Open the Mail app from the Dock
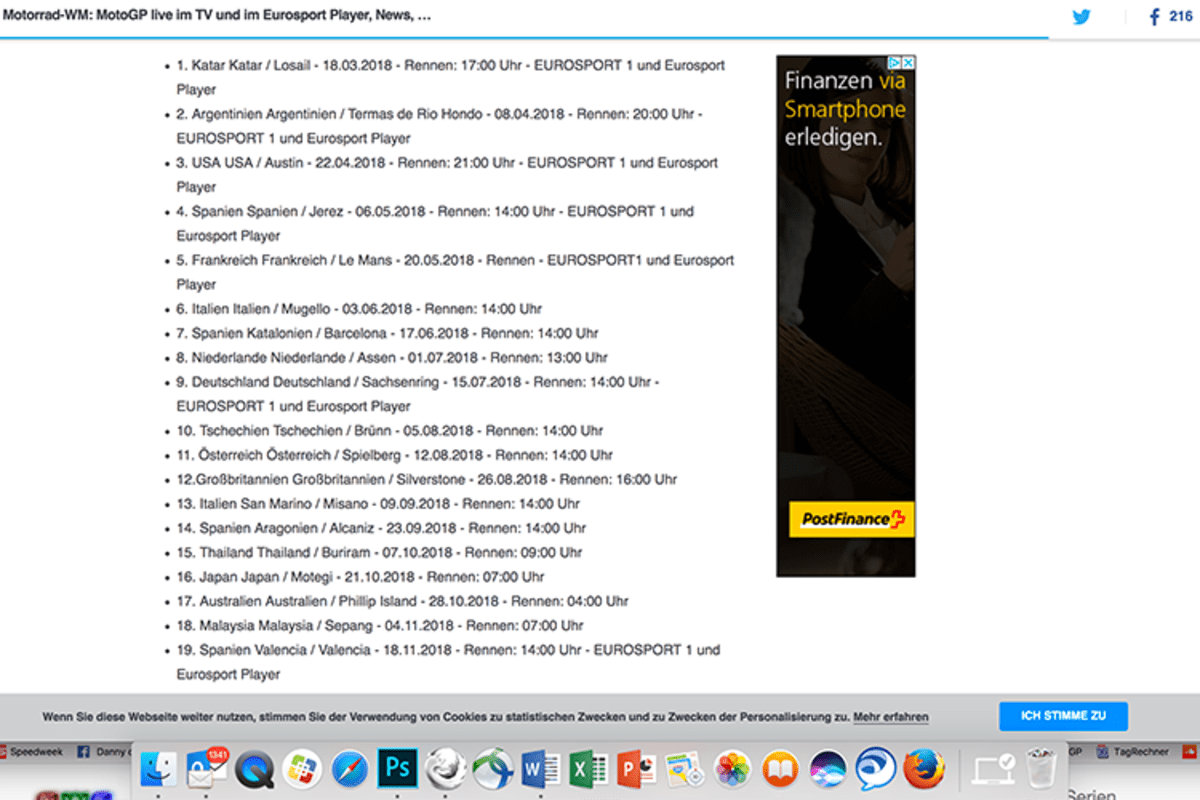Image resolution: width=1200 pixels, height=800 pixels. point(205,770)
